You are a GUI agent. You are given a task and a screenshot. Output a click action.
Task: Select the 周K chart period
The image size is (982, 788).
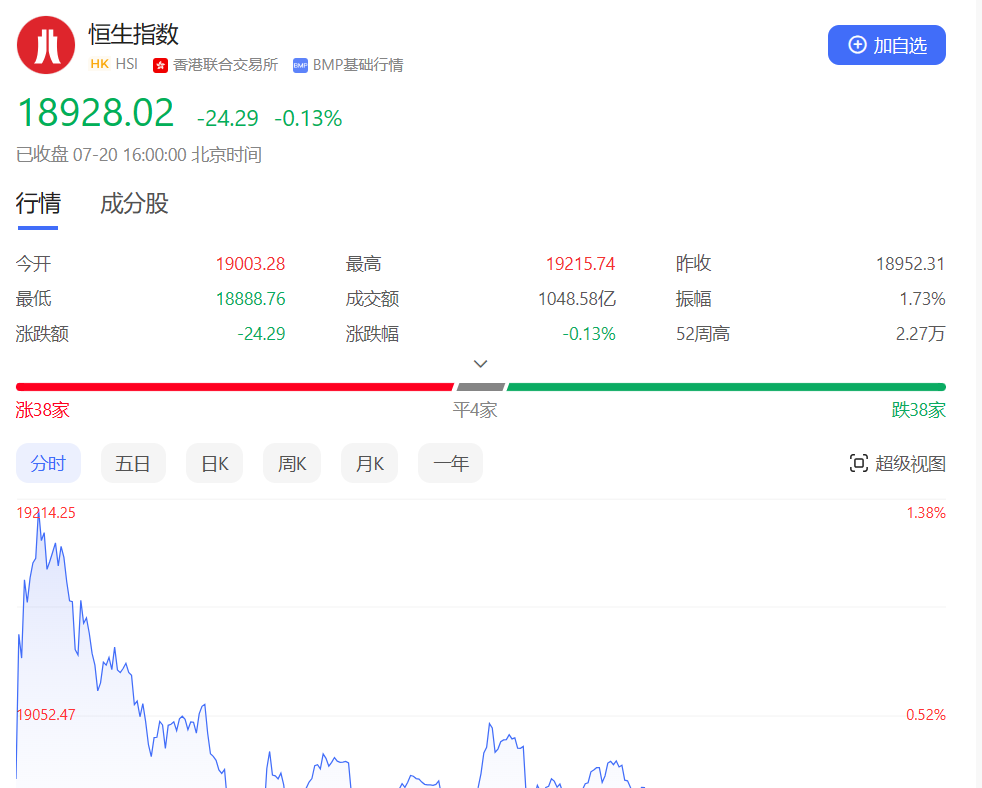point(292,464)
